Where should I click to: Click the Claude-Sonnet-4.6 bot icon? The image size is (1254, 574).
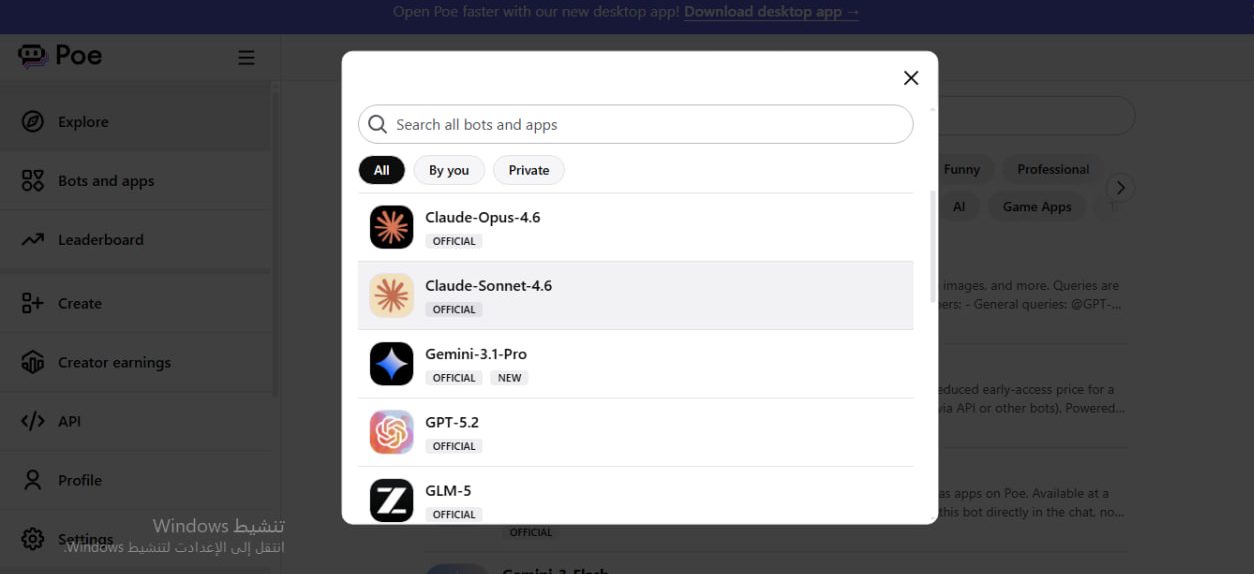click(x=391, y=296)
